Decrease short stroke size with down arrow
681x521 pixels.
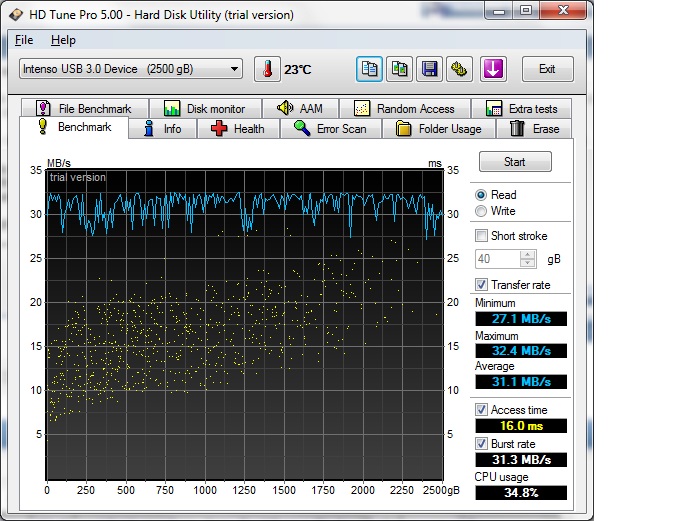[x=528, y=263]
